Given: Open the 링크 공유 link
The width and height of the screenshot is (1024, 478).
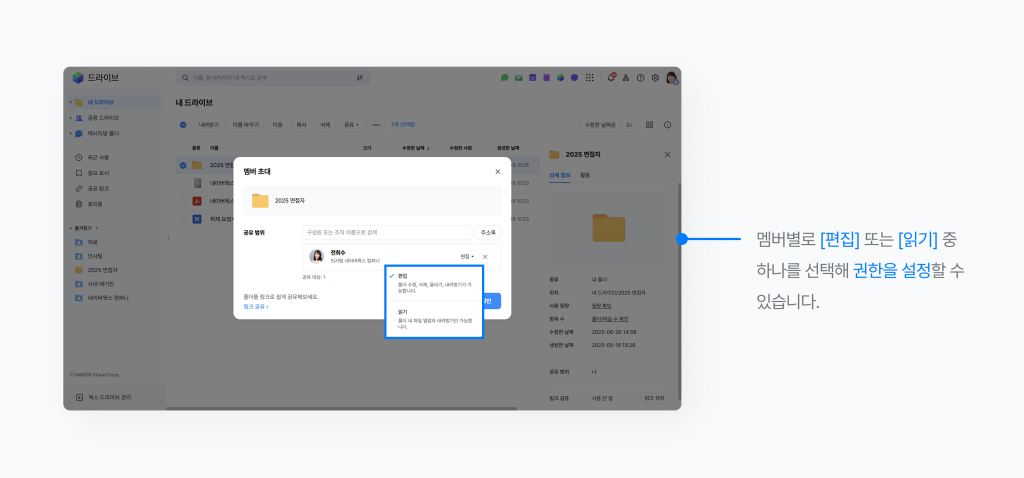Looking at the screenshot, I should tap(256, 306).
